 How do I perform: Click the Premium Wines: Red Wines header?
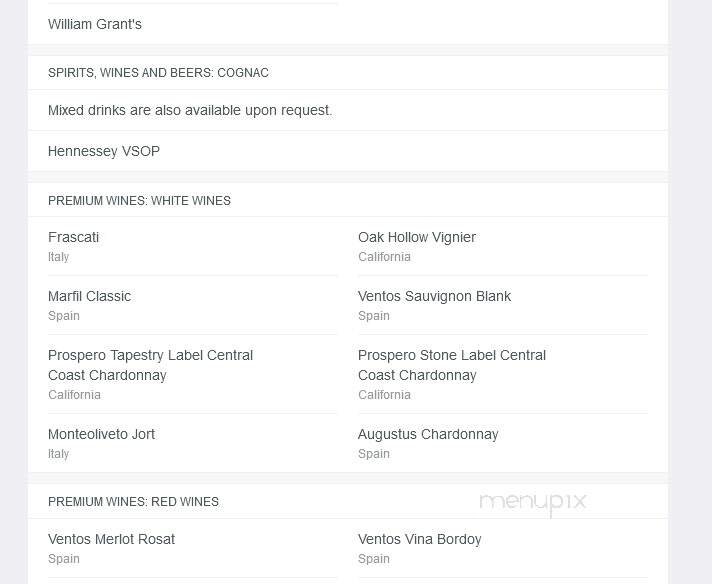point(133,502)
